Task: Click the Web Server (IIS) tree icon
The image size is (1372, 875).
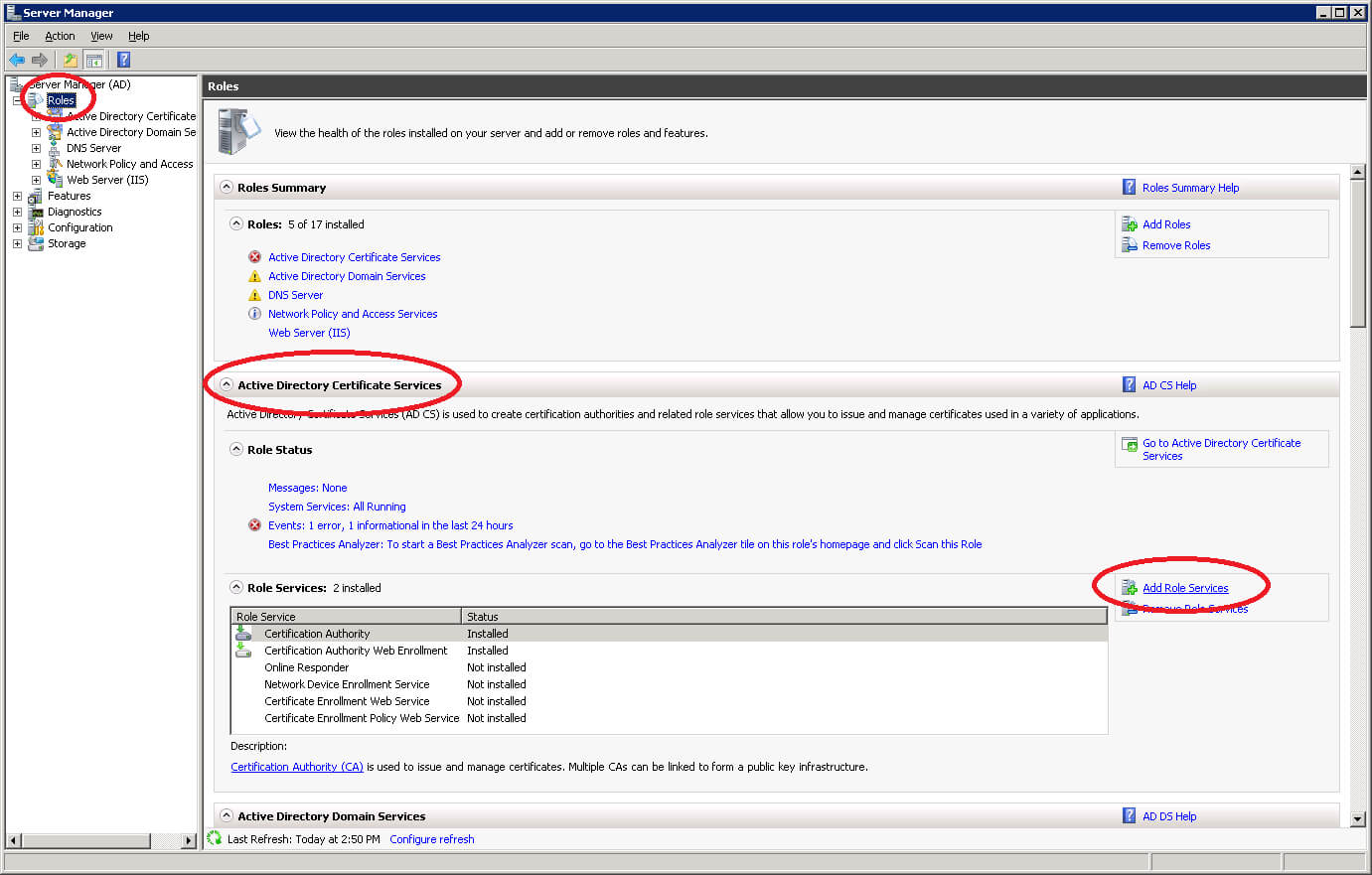Action: [x=55, y=180]
